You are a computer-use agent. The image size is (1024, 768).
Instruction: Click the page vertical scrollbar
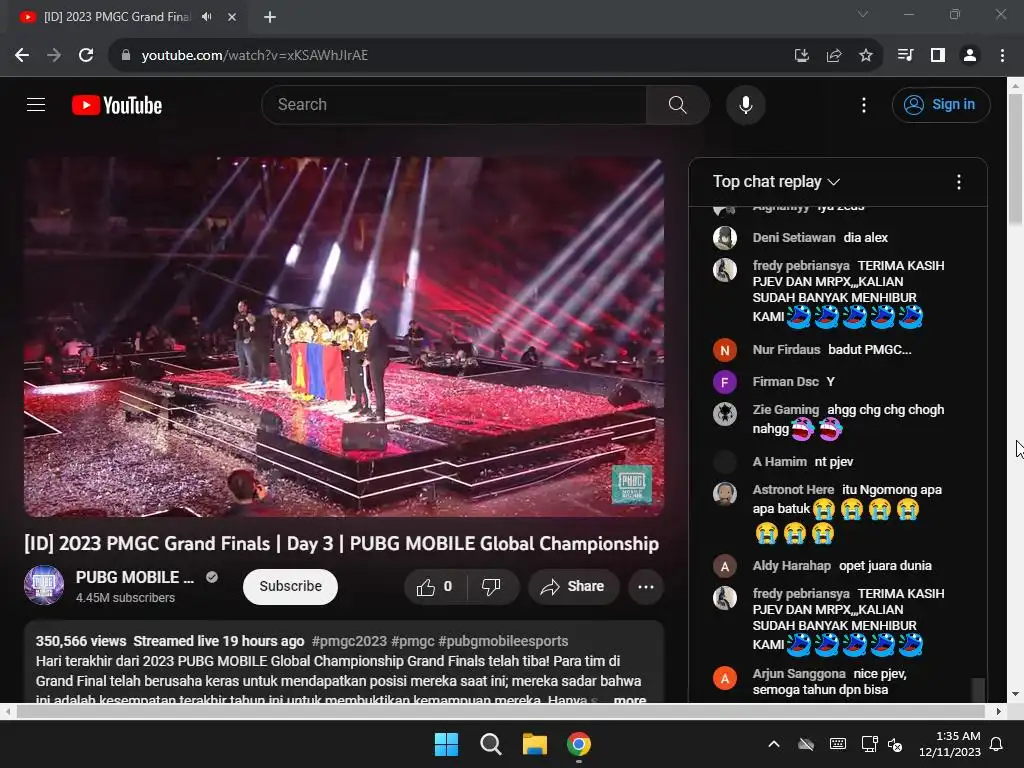click(1016, 159)
